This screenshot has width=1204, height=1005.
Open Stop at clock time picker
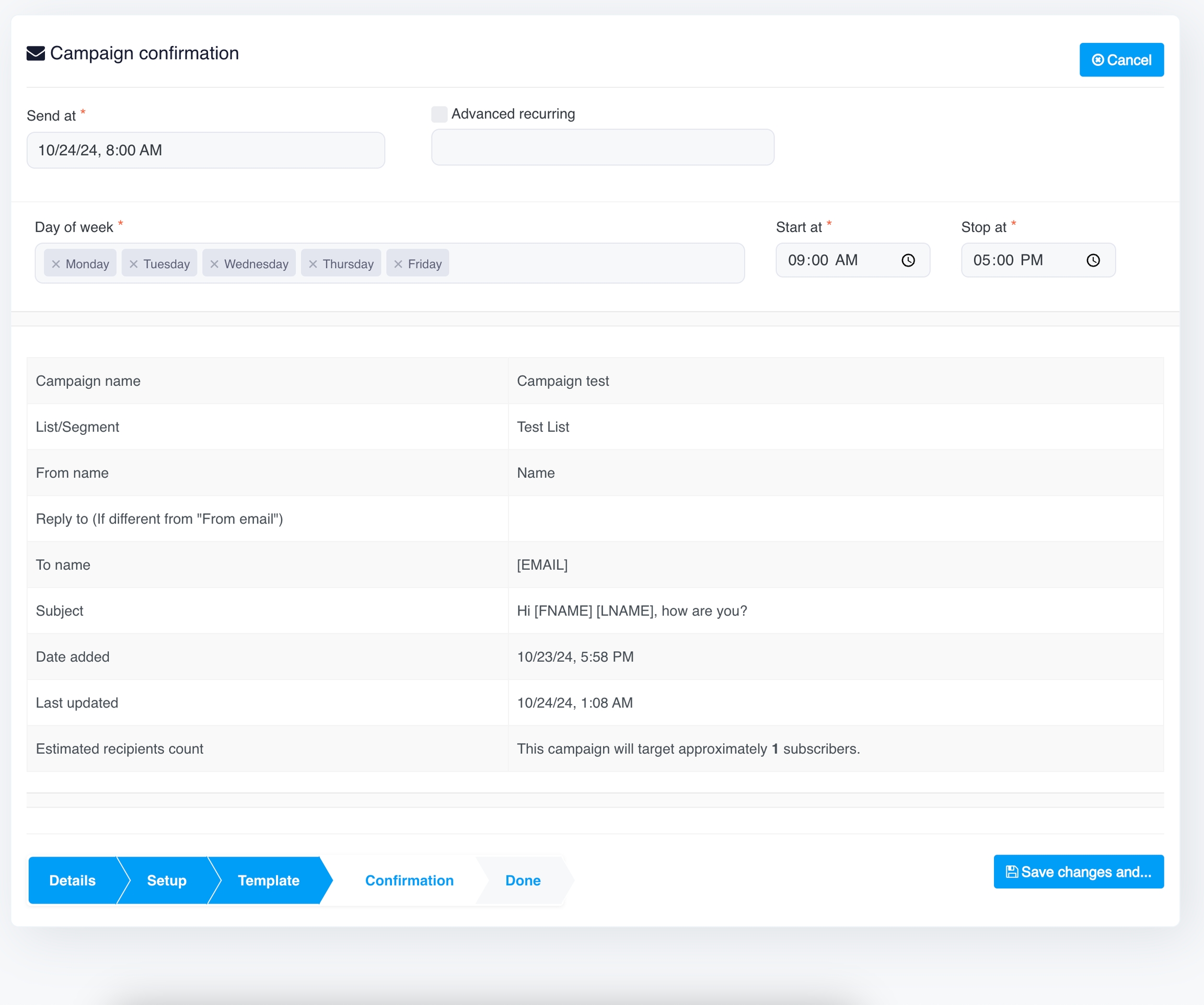point(1093,260)
